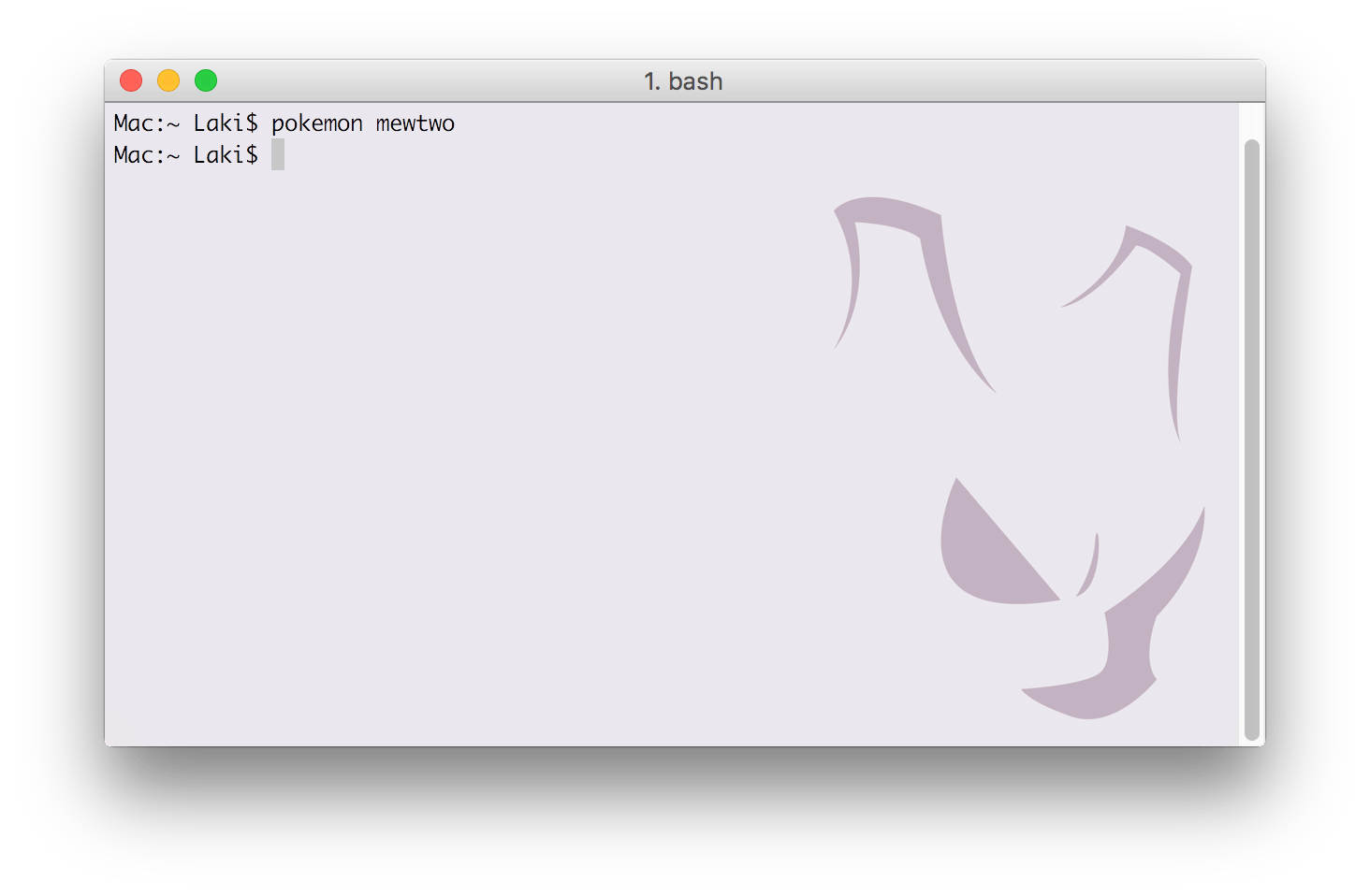Close the bash terminal window

tap(131, 81)
